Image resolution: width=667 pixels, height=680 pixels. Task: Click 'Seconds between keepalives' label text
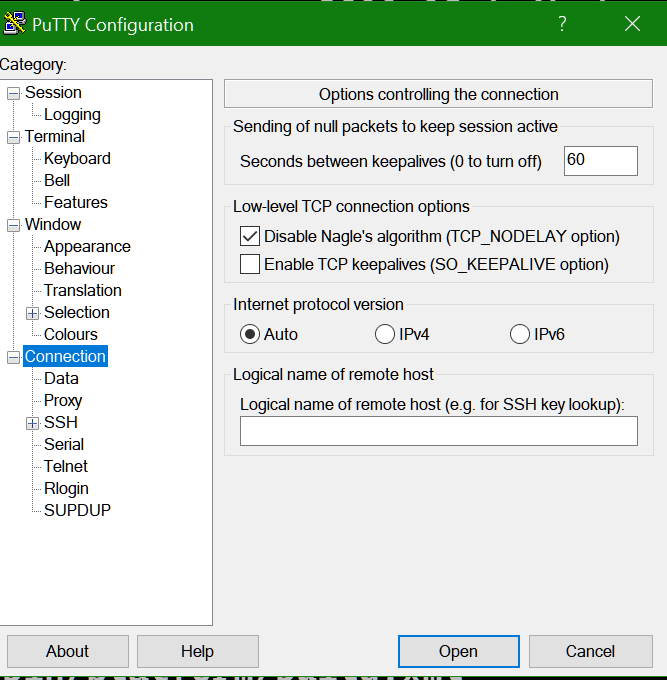(391, 161)
